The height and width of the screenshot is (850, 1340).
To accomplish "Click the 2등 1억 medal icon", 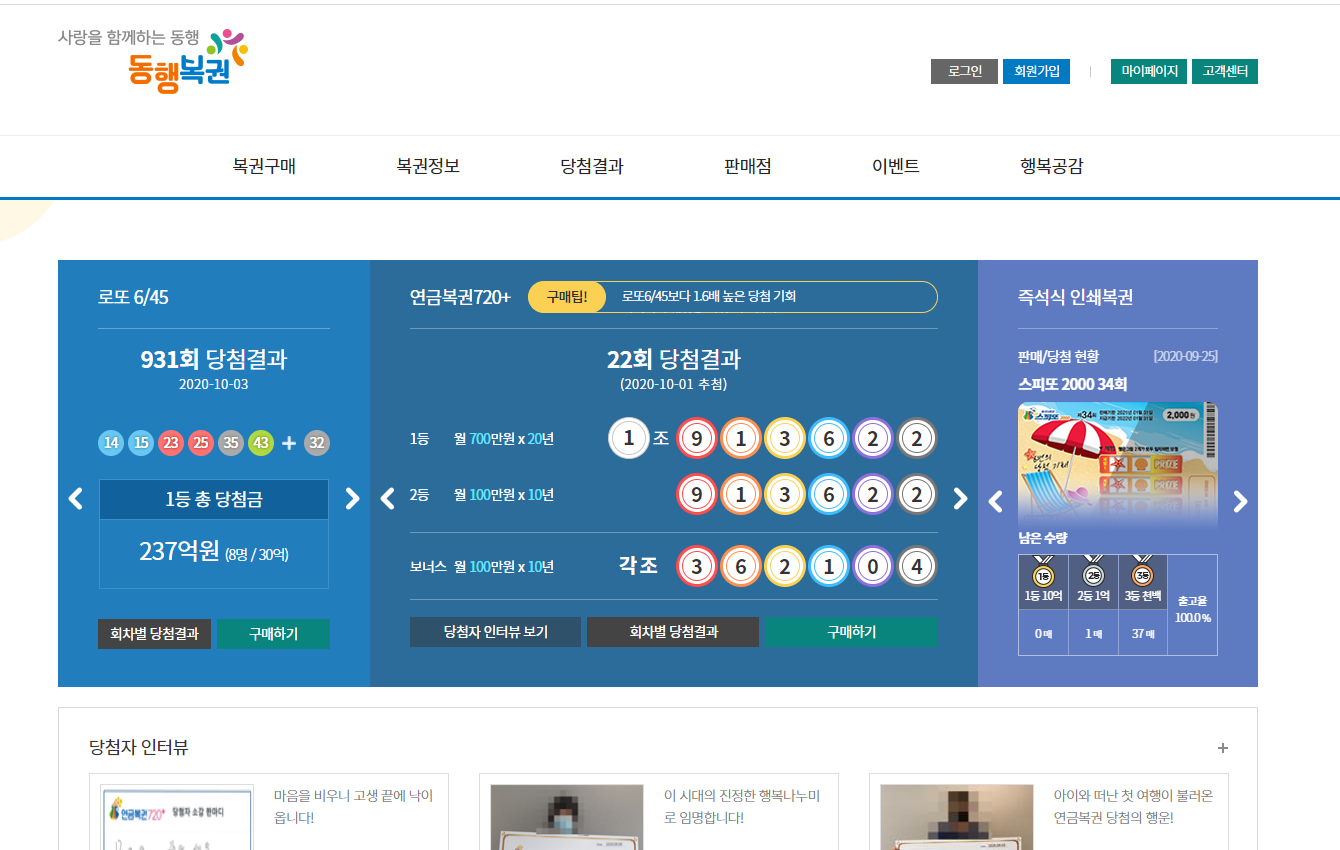I will (x=1093, y=574).
